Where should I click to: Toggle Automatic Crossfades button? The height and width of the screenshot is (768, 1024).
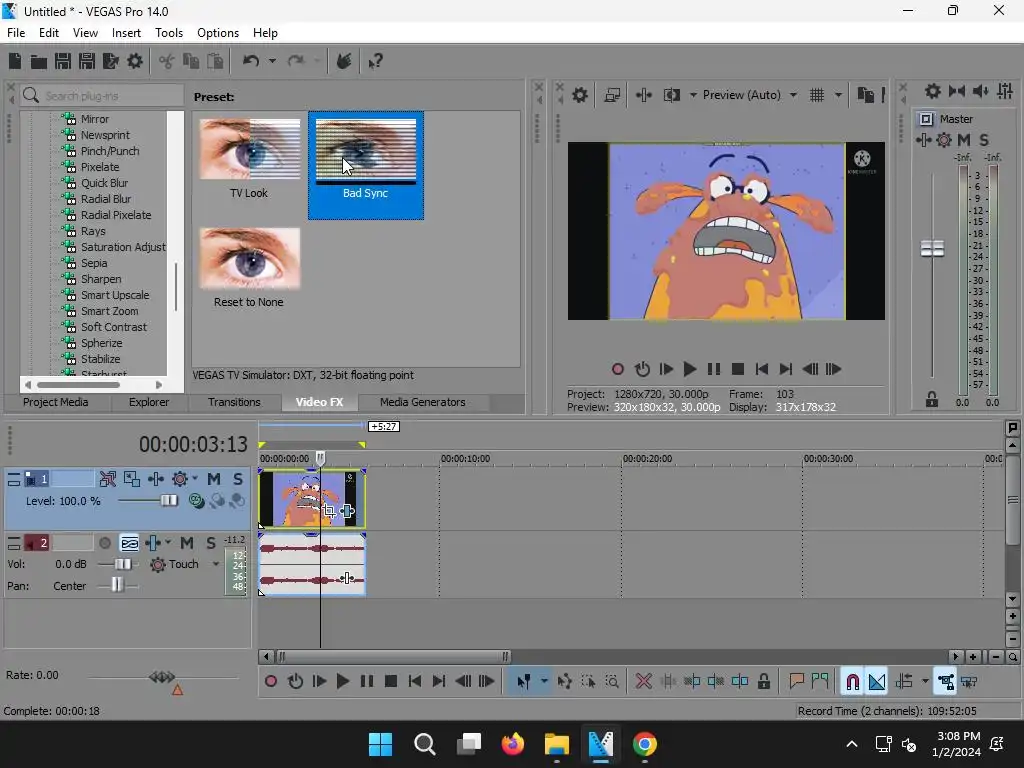(877, 682)
